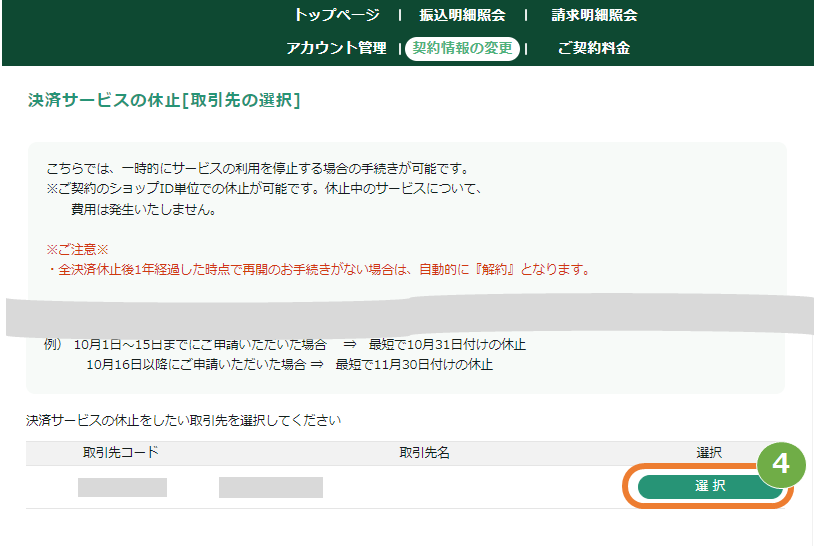Click the 取引先名 column header
Image resolution: width=814 pixels, height=546 pixels.
click(424, 453)
